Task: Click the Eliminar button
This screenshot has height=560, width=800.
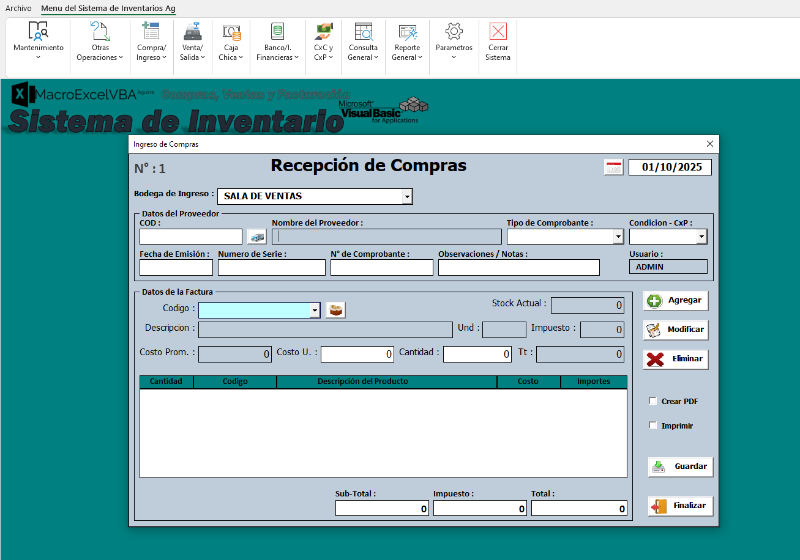Action: 676,359
